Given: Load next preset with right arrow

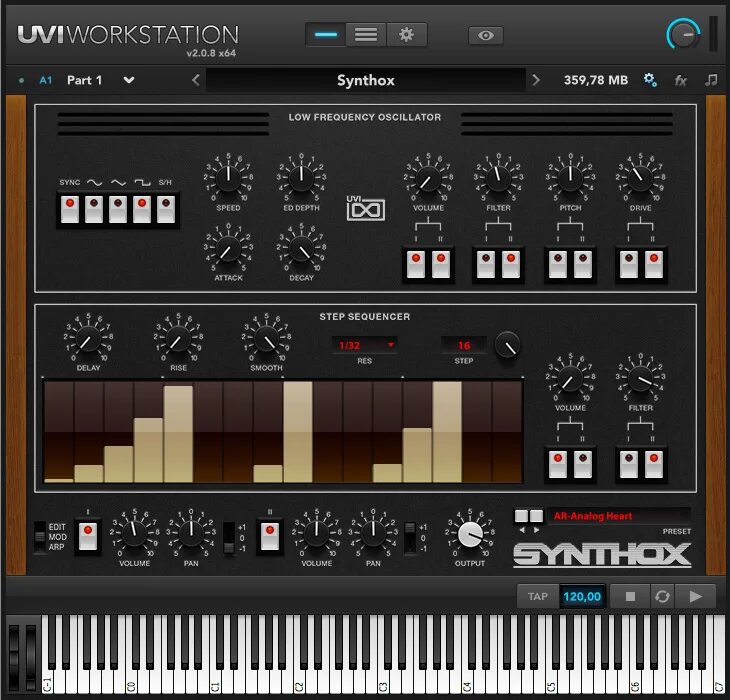Looking at the screenshot, I should coord(536,80).
